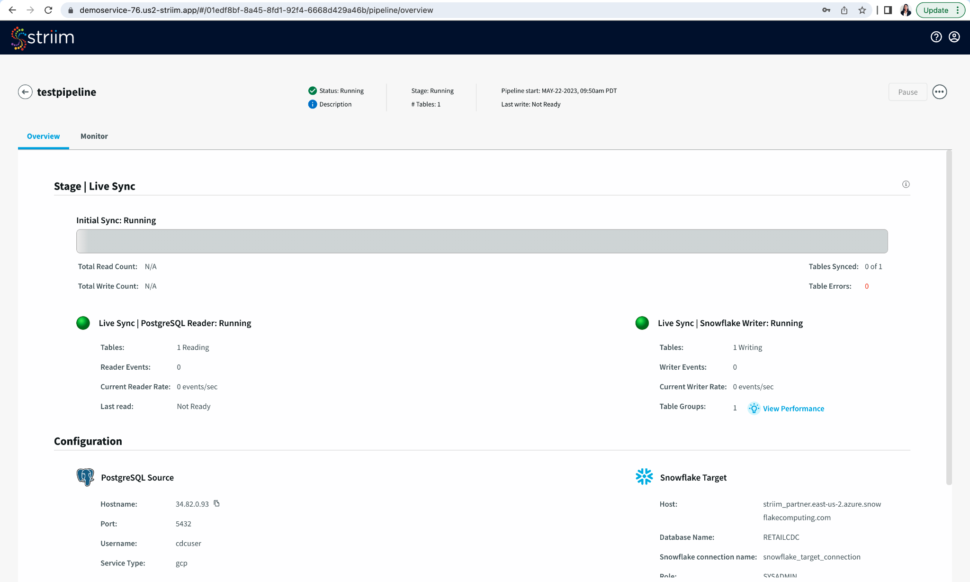Select the Overview tab
The width and height of the screenshot is (970, 582).
pos(43,136)
